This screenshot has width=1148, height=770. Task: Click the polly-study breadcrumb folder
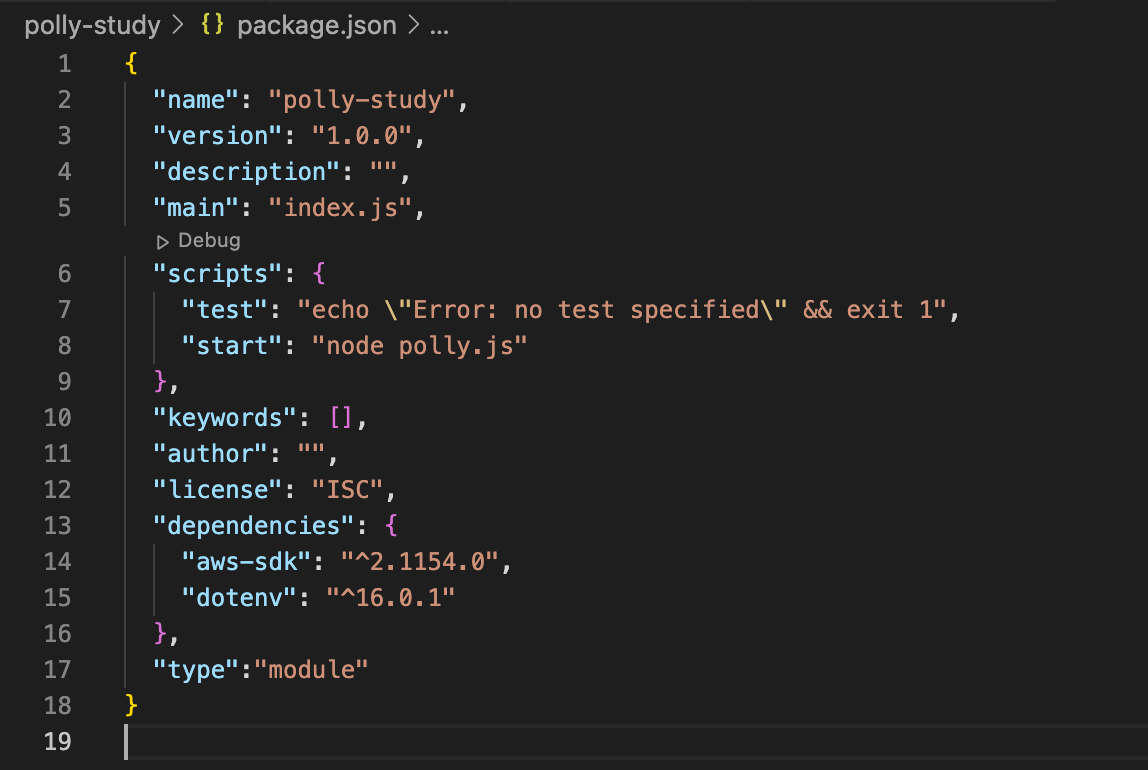[x=92, y=26]
